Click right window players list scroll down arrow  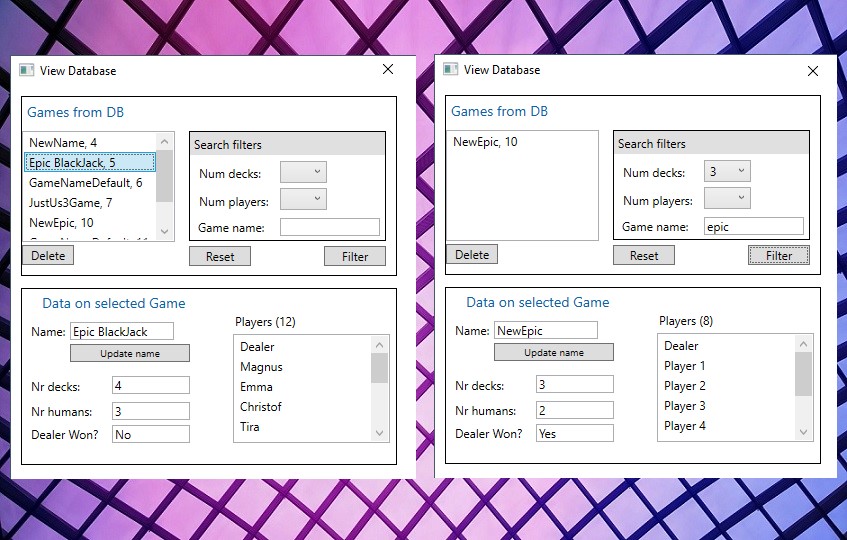[803, 432]
